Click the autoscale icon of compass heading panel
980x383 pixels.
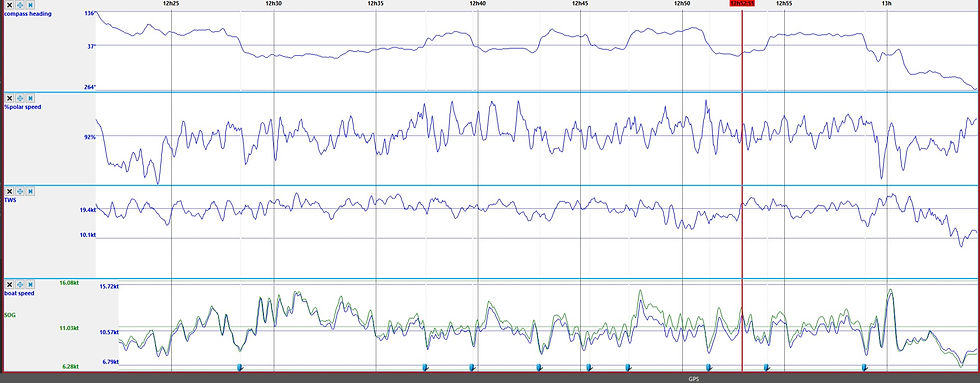tap(30, 5)
